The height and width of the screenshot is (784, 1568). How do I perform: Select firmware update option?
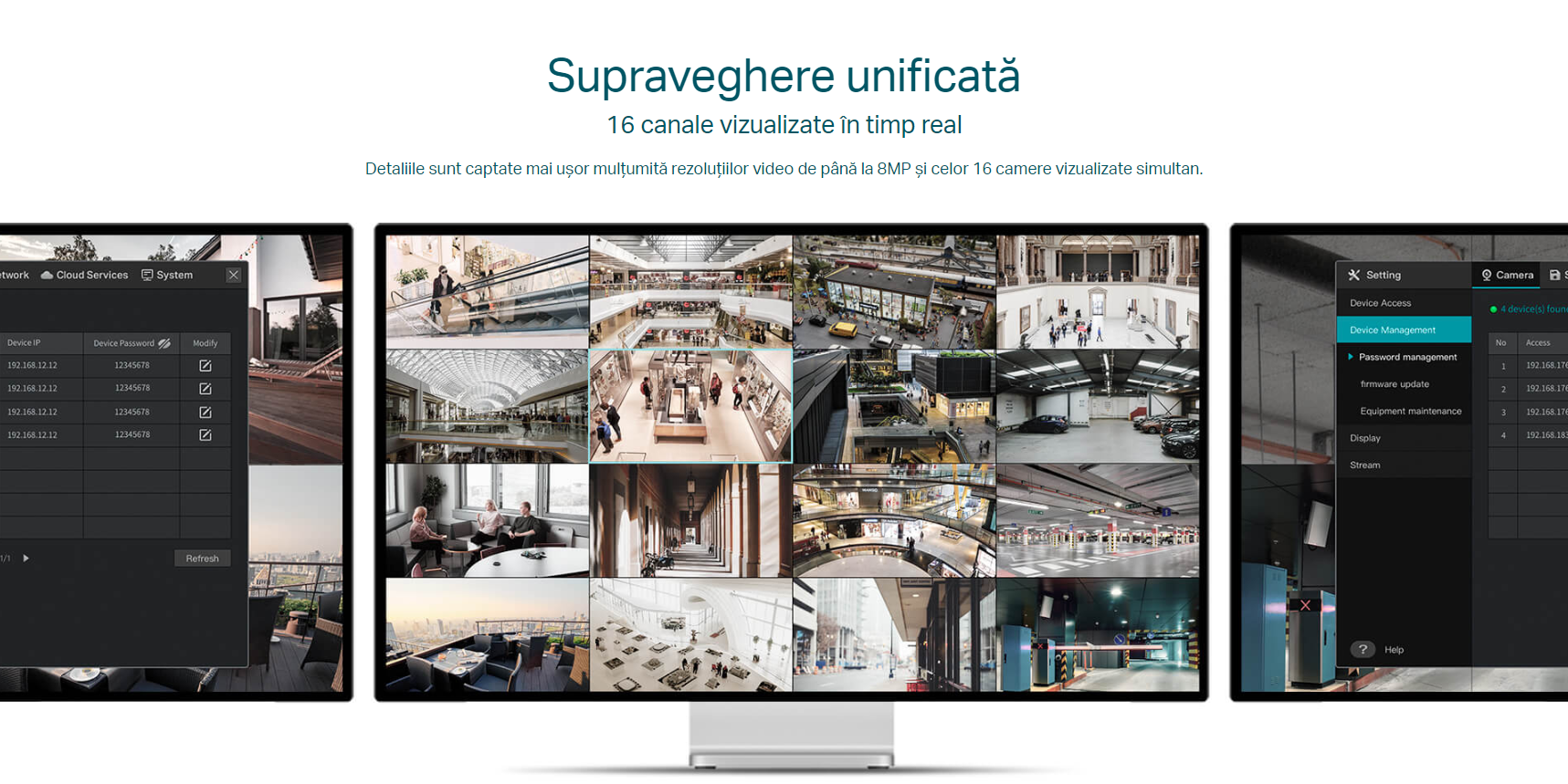click(1394, 384)
